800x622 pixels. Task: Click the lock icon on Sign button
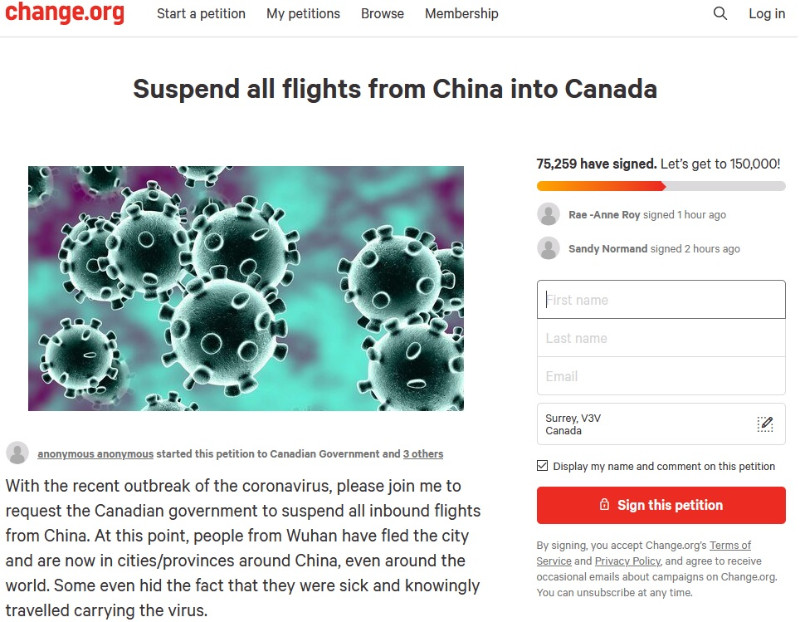604,505
